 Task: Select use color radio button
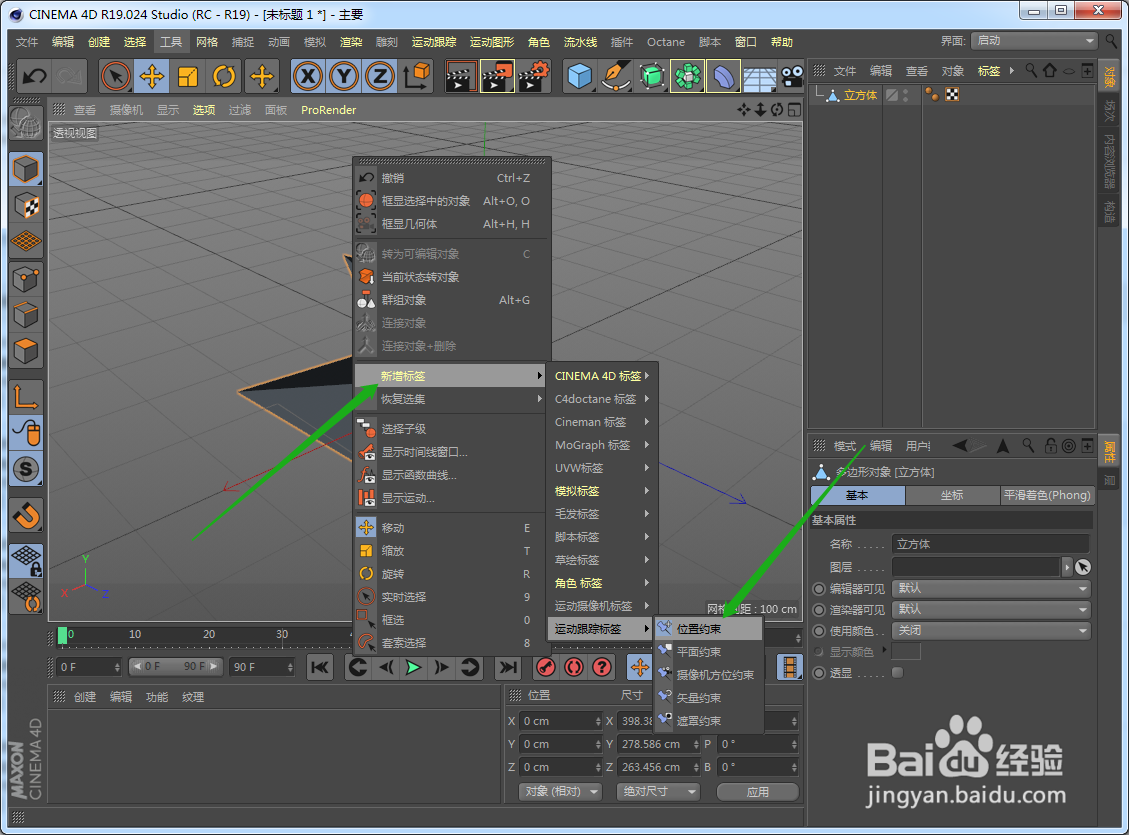(819, 631)
